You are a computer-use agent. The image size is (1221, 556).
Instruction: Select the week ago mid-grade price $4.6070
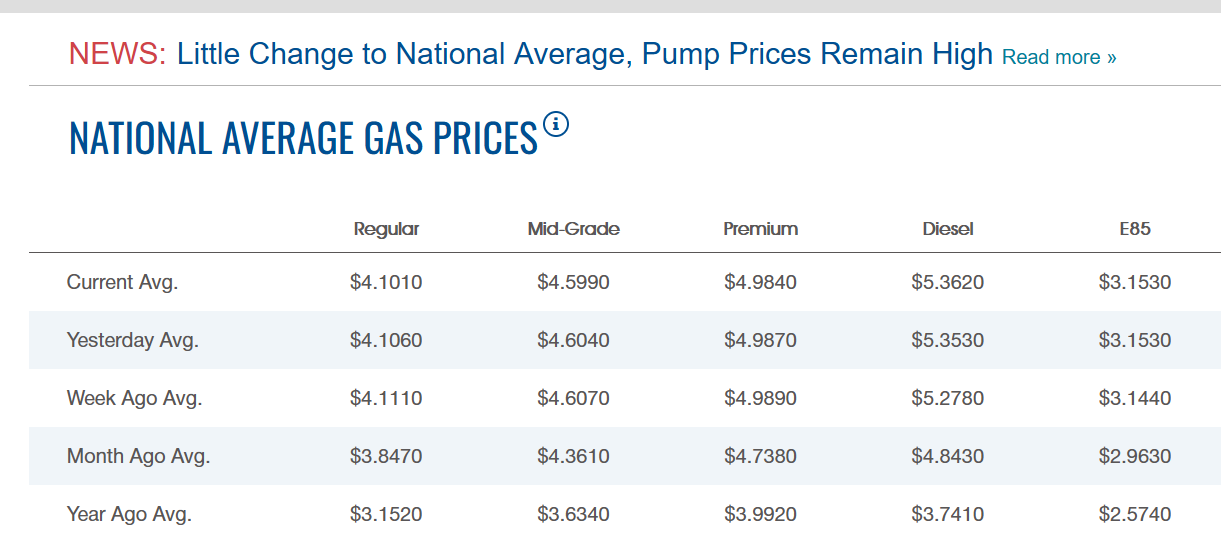(x=573, y=398)
